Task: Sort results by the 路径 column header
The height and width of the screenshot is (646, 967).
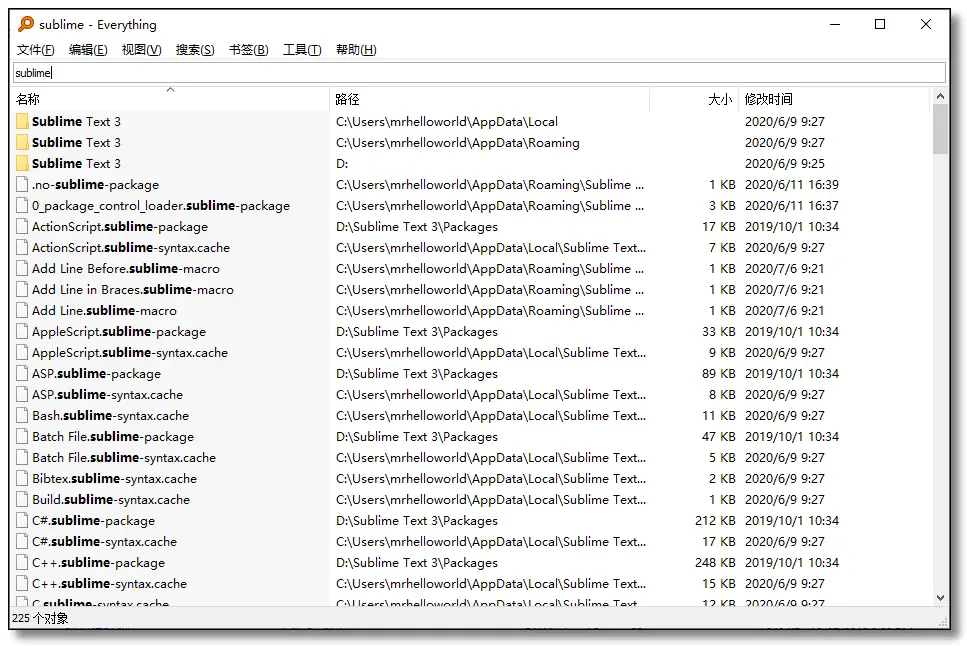Action: (490, 99)
